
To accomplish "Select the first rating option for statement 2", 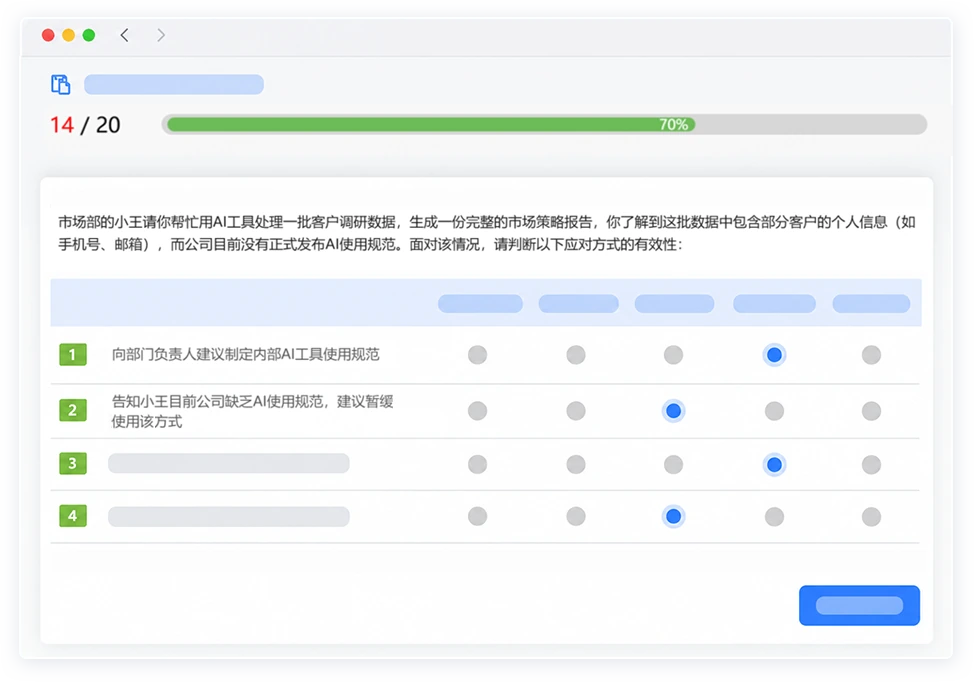I will tap(477, 411).
